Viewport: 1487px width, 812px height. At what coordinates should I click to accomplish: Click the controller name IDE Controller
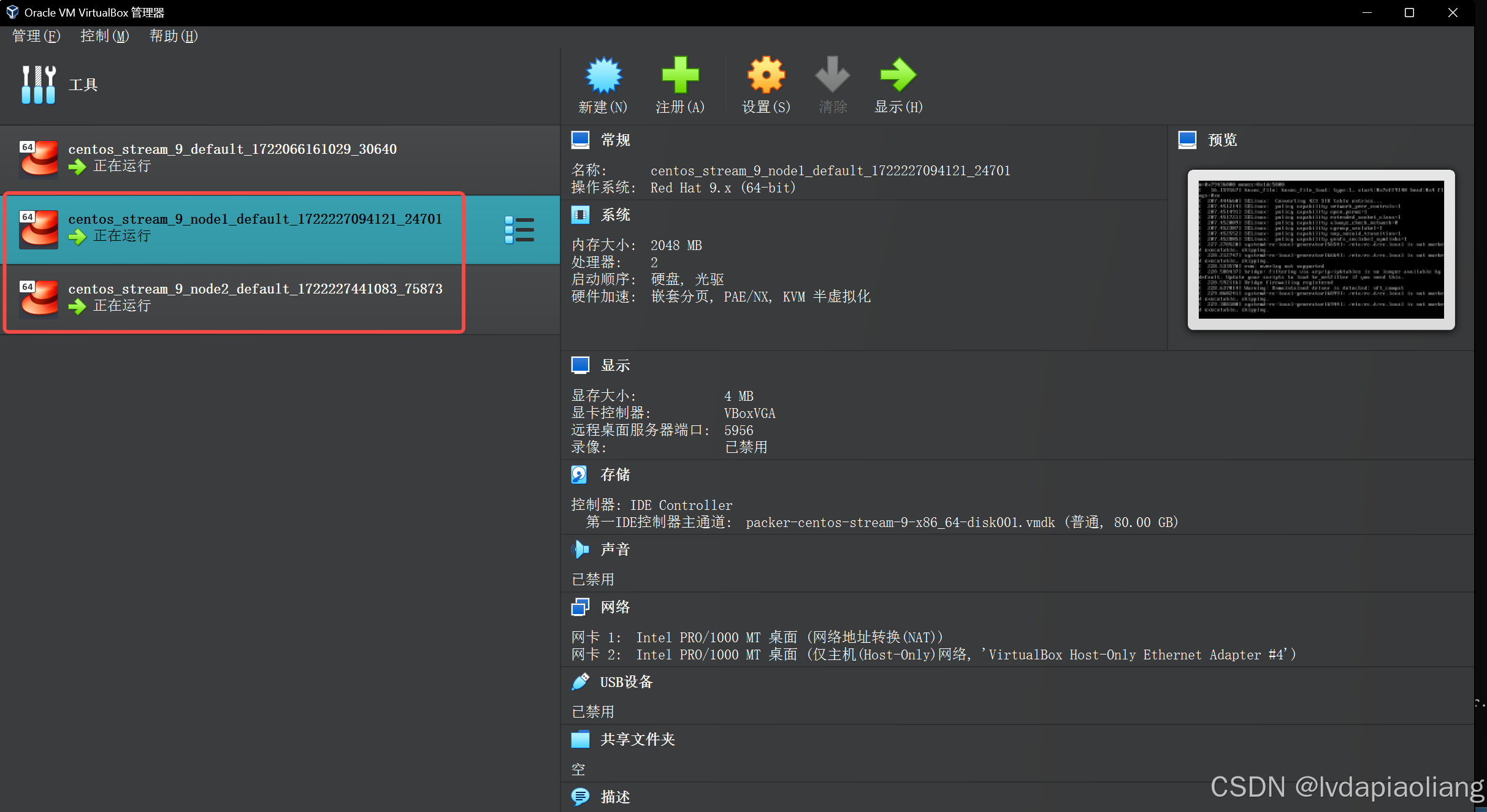[x=681, y=505]
